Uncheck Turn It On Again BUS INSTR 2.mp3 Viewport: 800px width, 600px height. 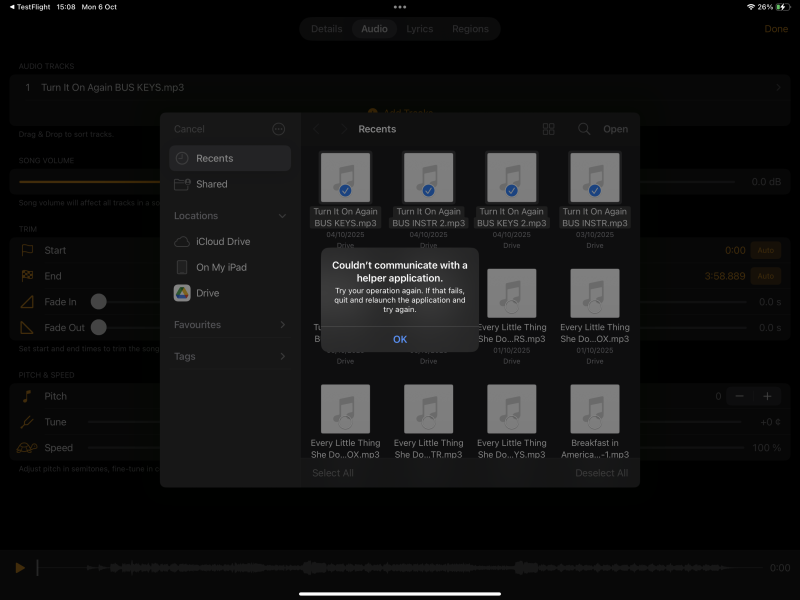click(428, 178)
